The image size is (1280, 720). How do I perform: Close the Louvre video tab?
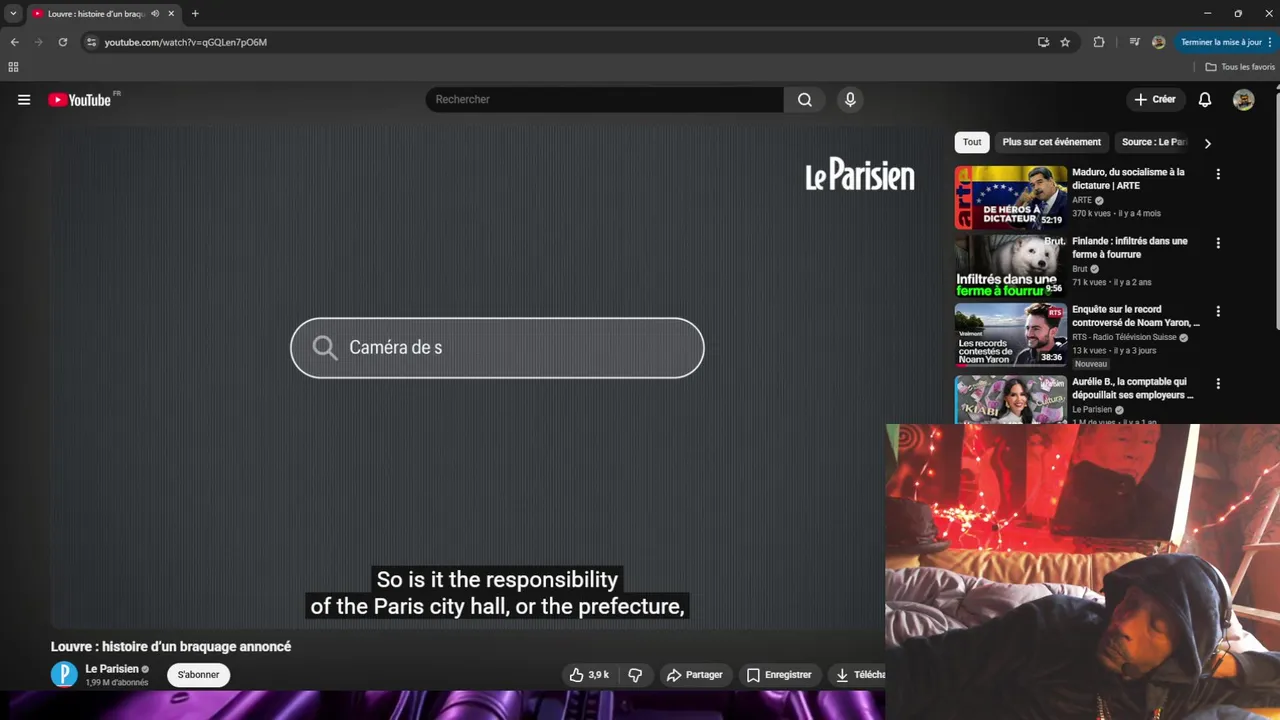(x=171, y=14)
